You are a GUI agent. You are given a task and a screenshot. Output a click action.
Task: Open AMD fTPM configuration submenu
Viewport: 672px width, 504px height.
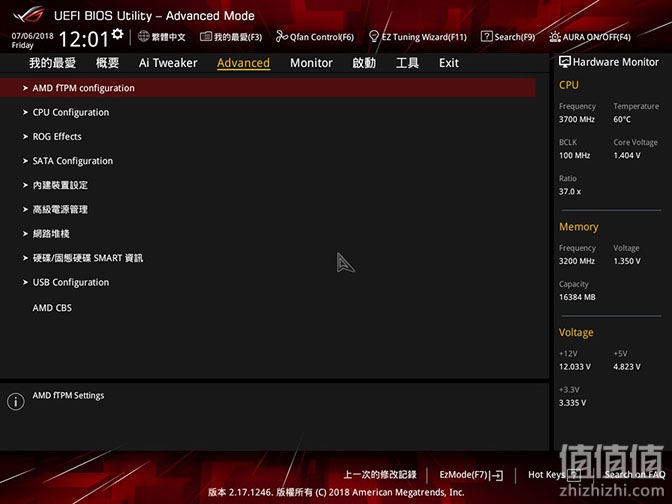click(x=268, y=88)
